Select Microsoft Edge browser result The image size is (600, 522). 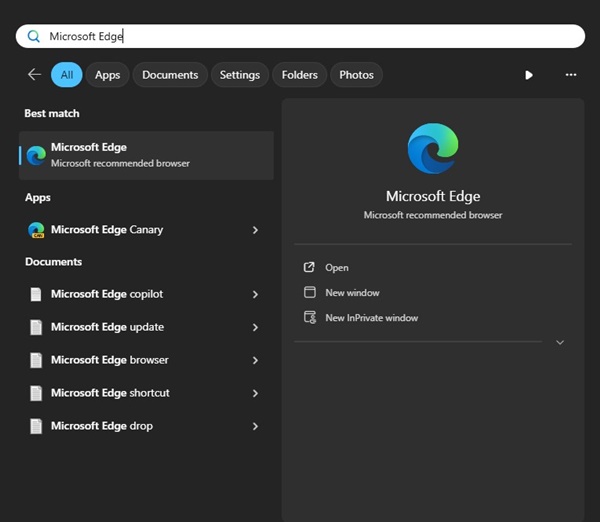click(146, 360)
